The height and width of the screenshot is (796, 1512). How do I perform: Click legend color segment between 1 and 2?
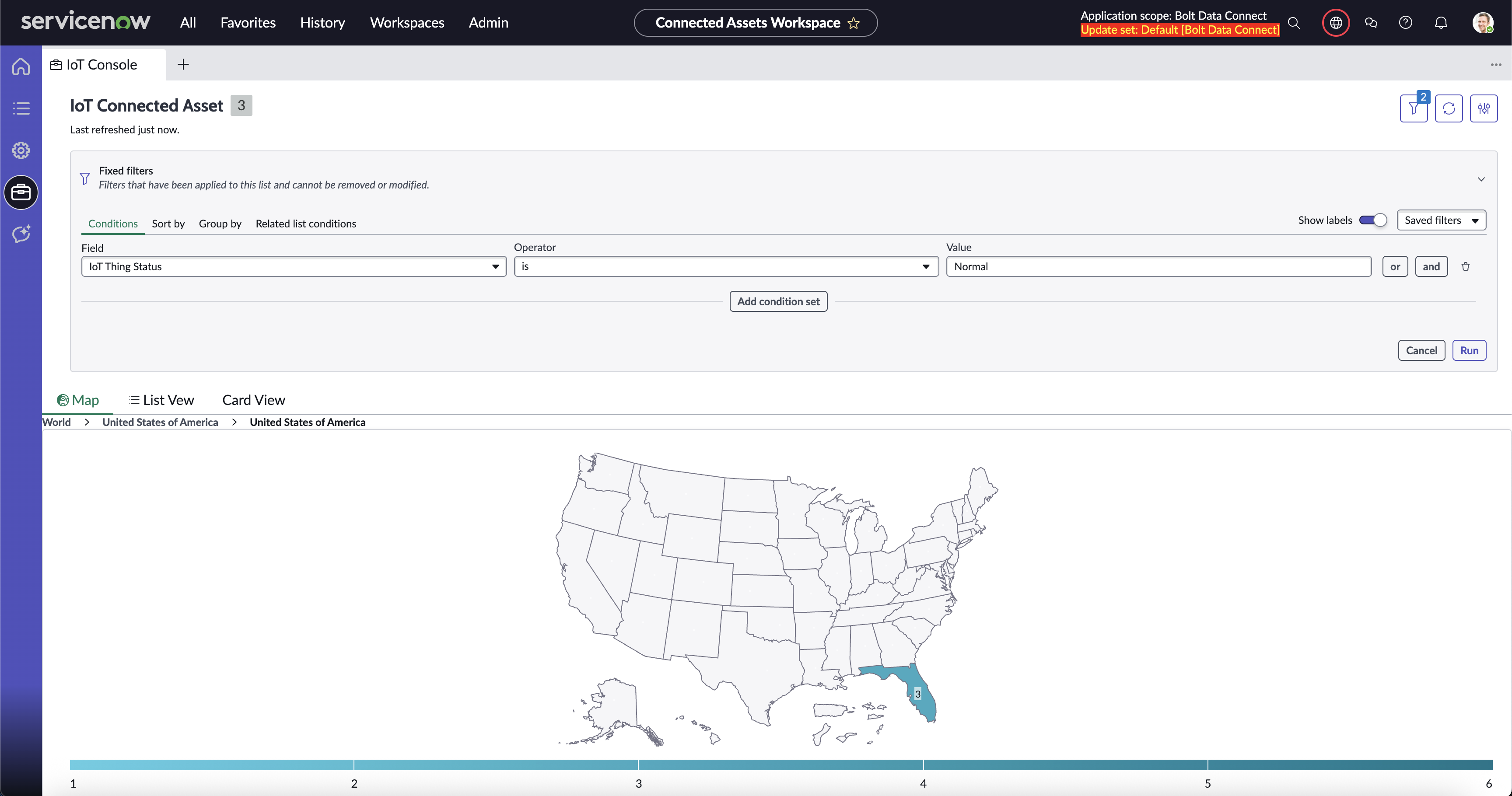[x=212, y=765]
